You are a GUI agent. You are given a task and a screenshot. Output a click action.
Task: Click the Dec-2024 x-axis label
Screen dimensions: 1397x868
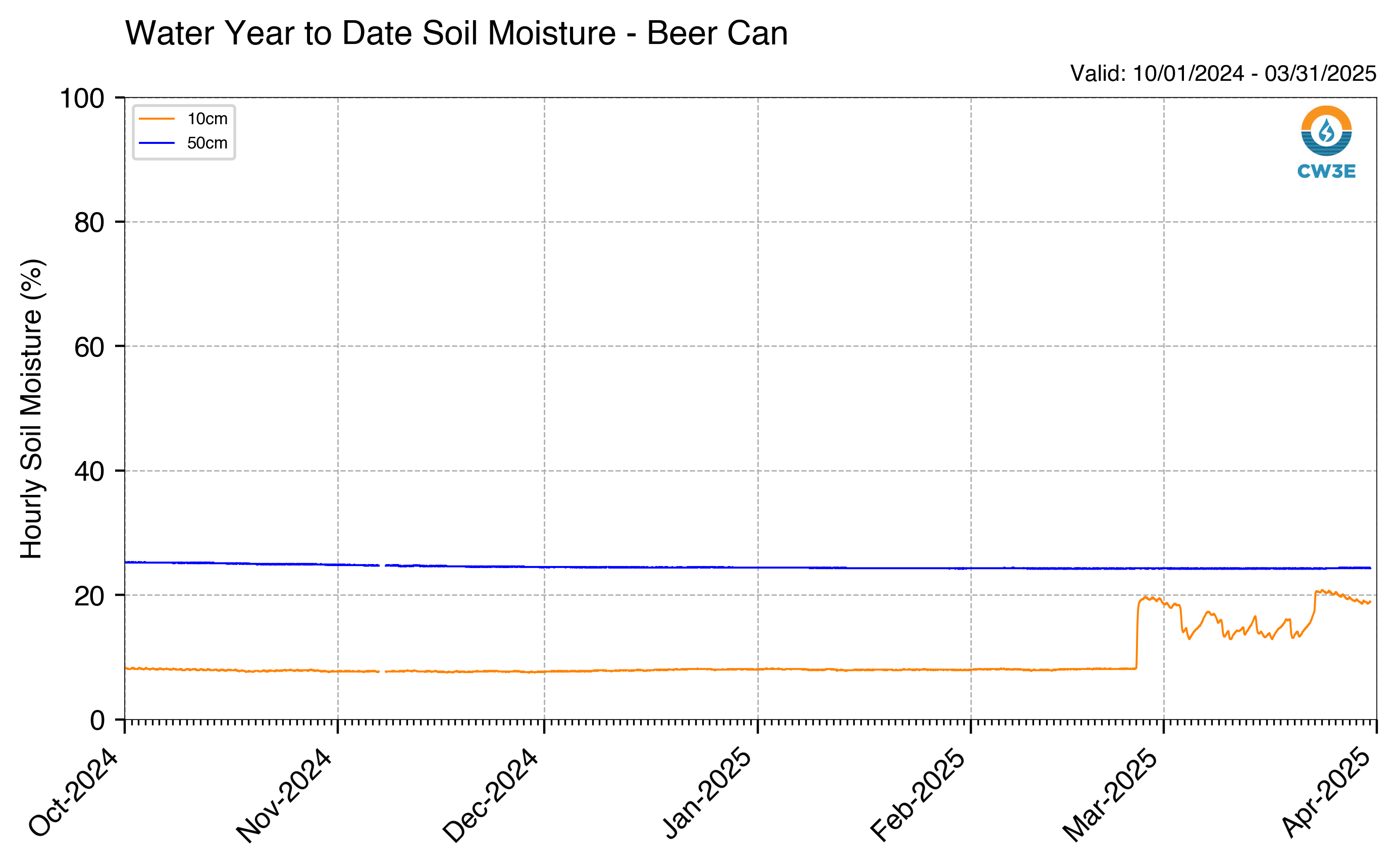tap(491, 795)
